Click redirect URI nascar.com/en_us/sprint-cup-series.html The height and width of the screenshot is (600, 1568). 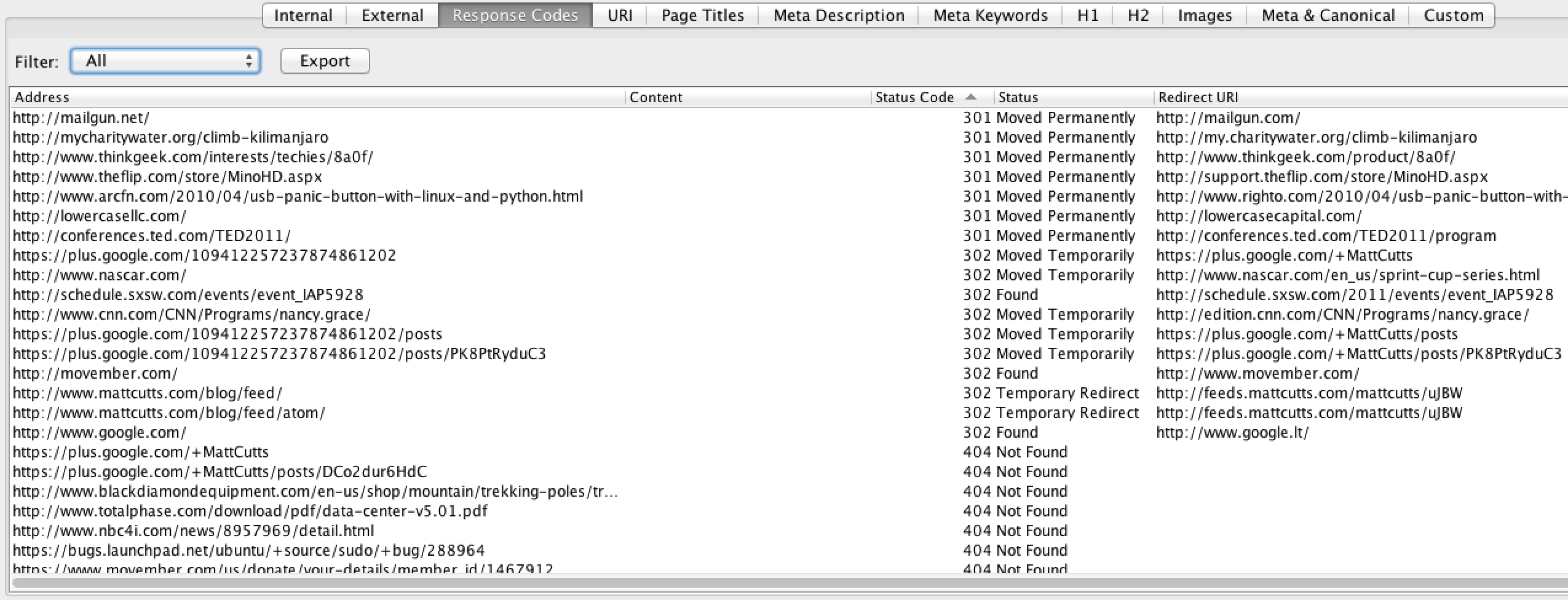click(1348, 275)
